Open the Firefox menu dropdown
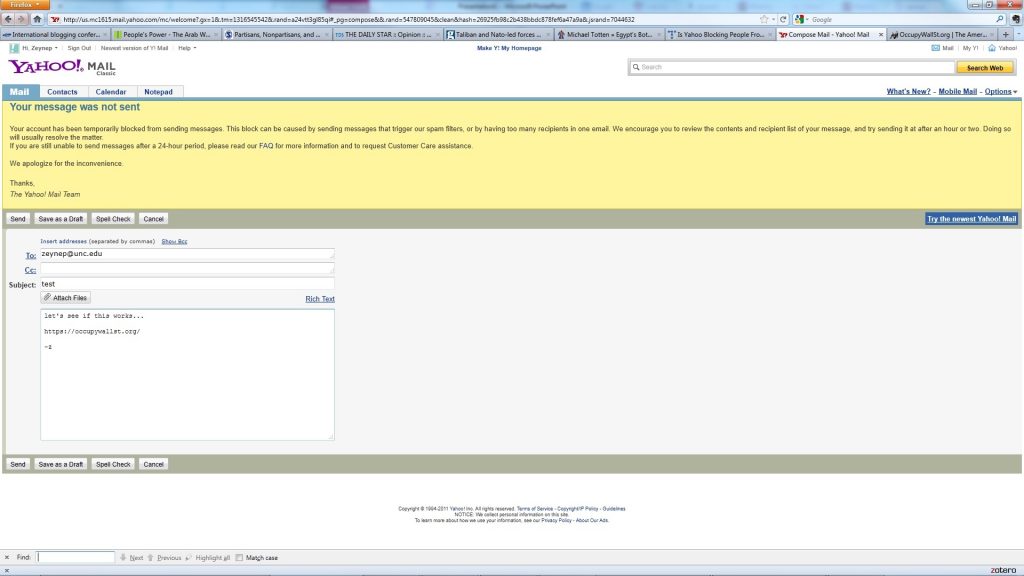1024x576 pixels. tap(25, 5)
